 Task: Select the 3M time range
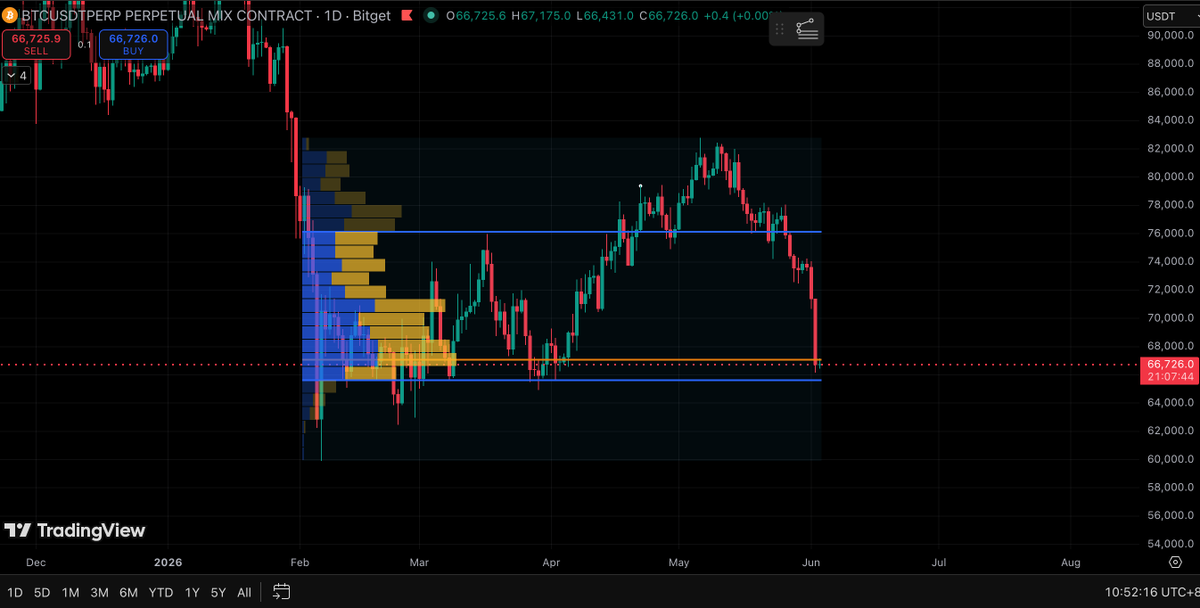point(99,592)
